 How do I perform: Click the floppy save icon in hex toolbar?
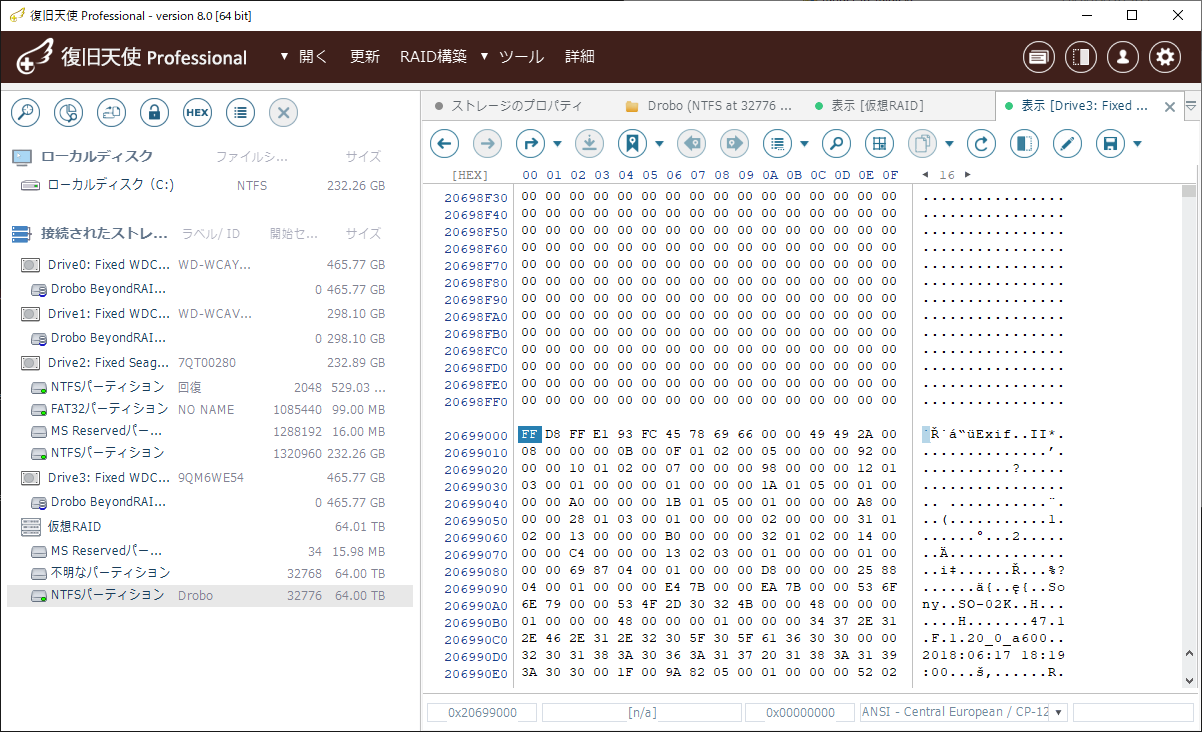point(1110,144)
